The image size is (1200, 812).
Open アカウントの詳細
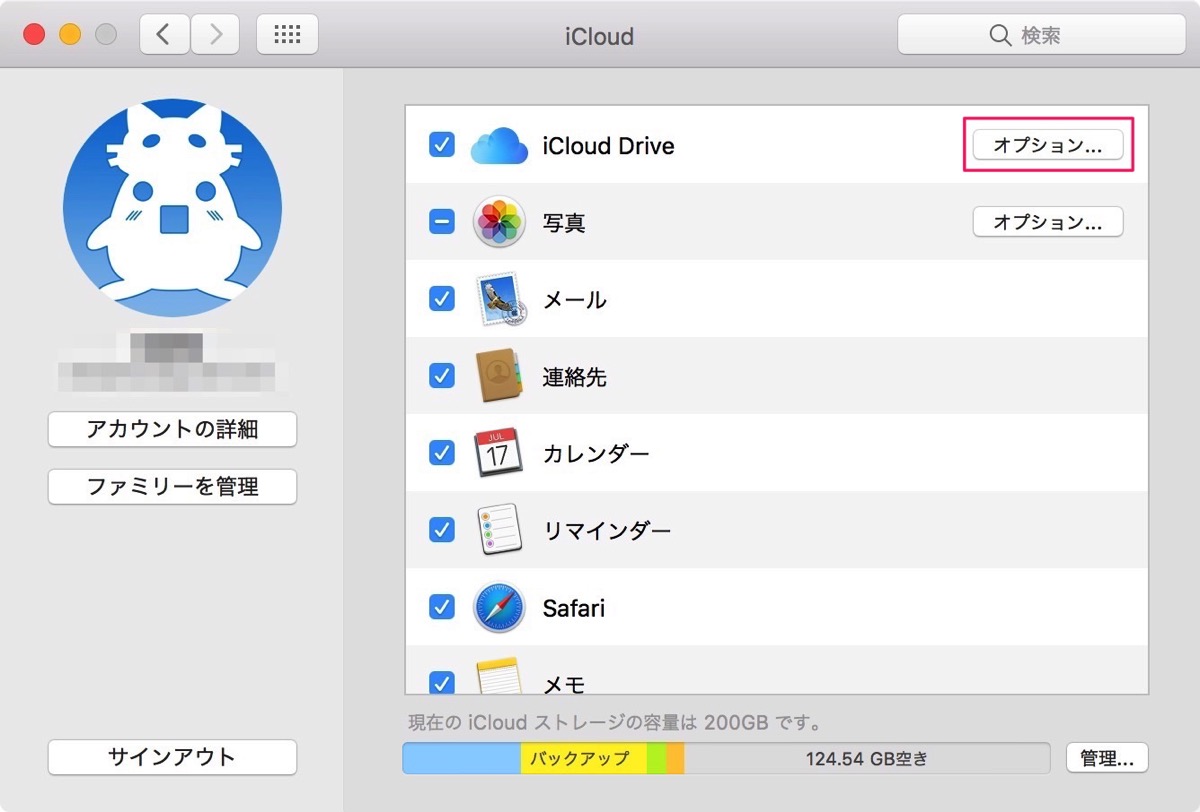pos(172,430)
